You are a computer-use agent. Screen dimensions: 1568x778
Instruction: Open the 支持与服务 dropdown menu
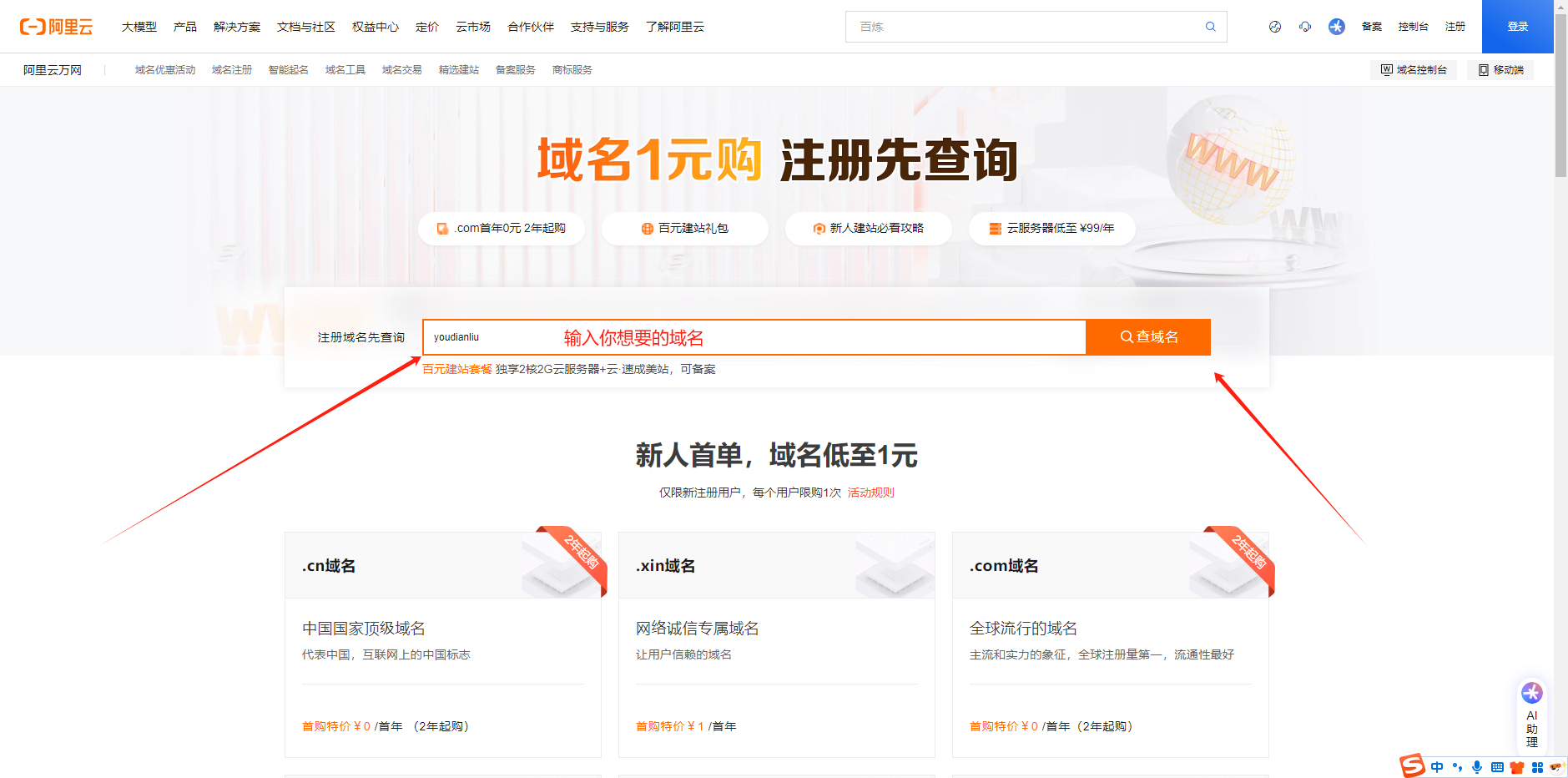point(599,26)
